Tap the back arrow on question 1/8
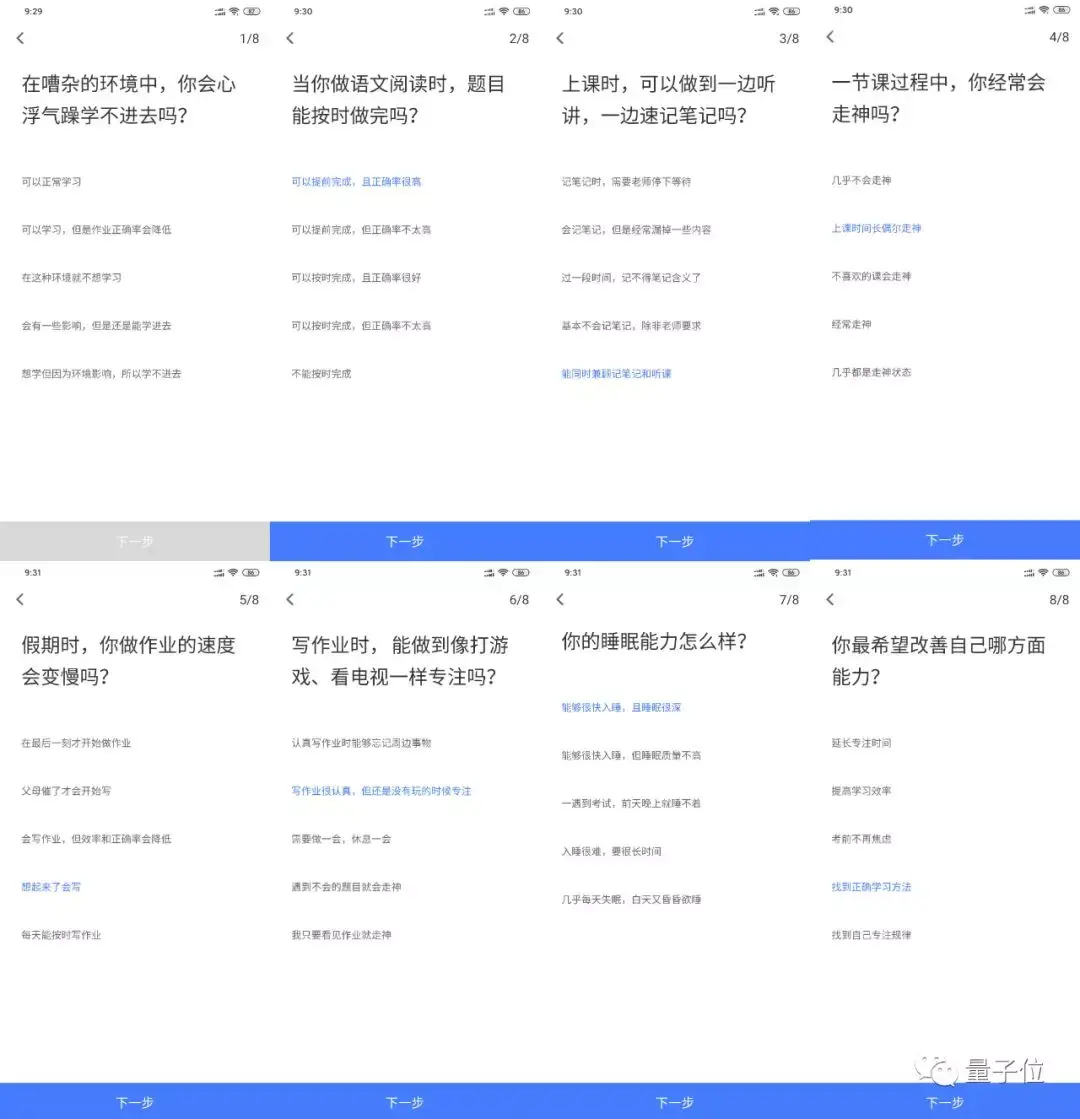The image size is (1080, 1119). (x=21, y=39)
